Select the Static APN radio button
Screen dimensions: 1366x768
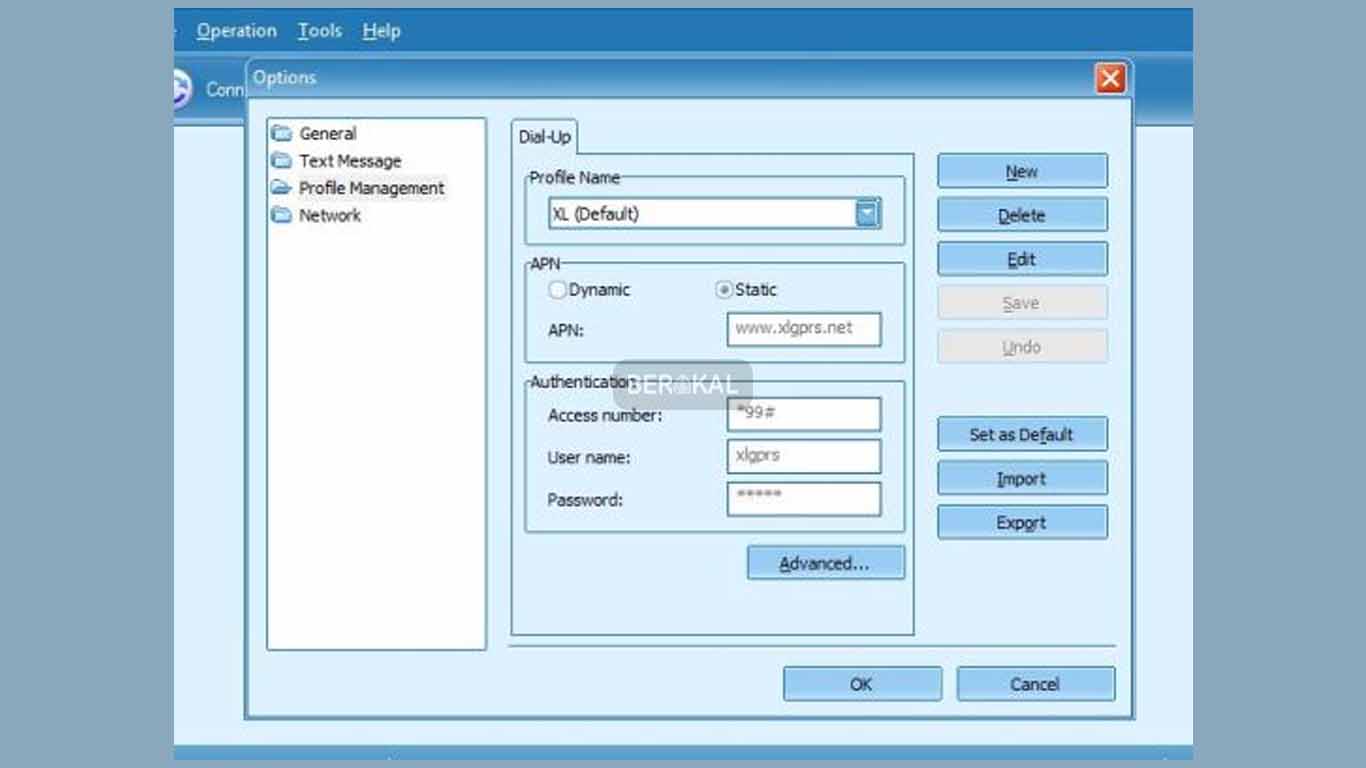724,290
